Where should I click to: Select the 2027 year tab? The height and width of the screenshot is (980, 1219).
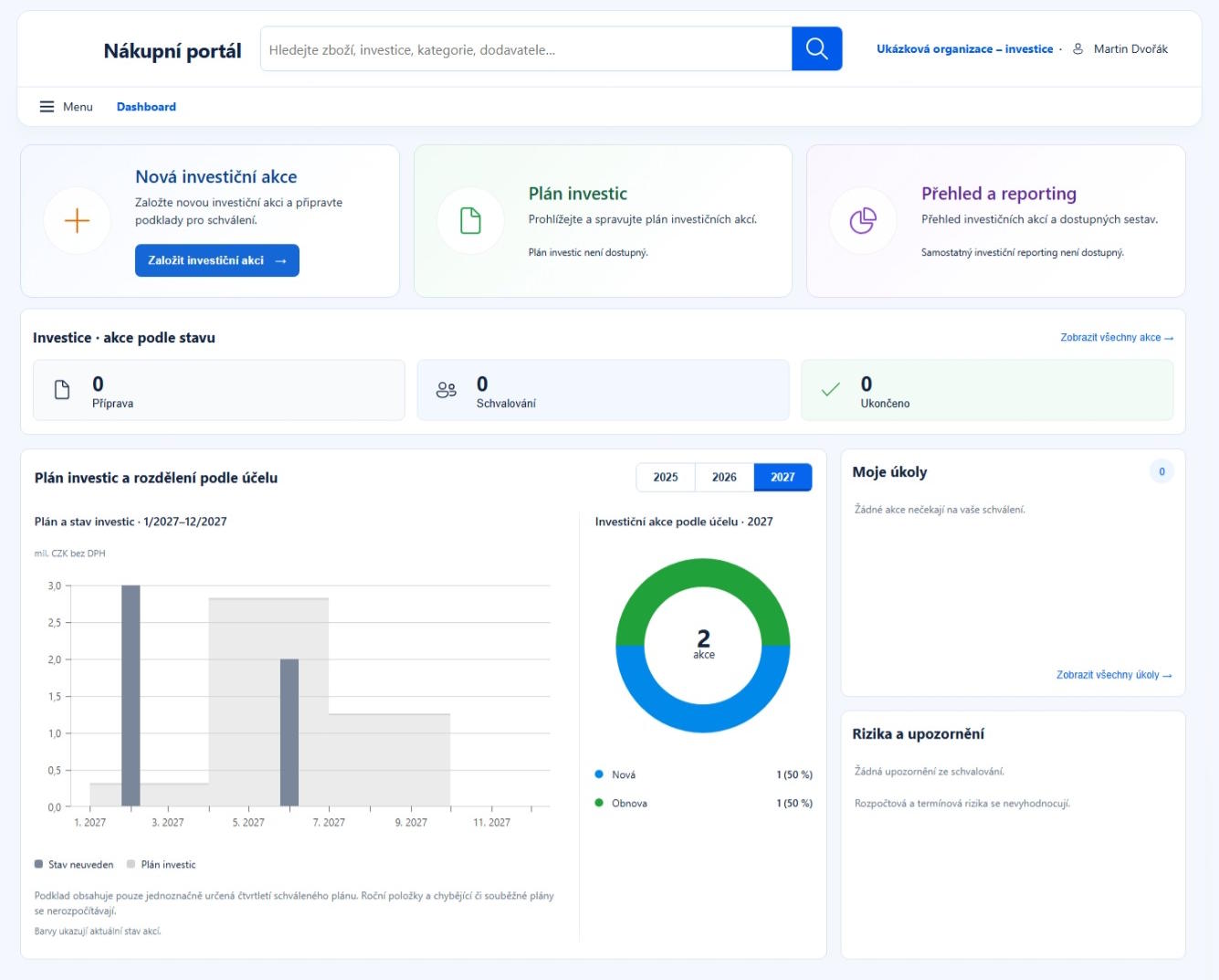[783, 477]
